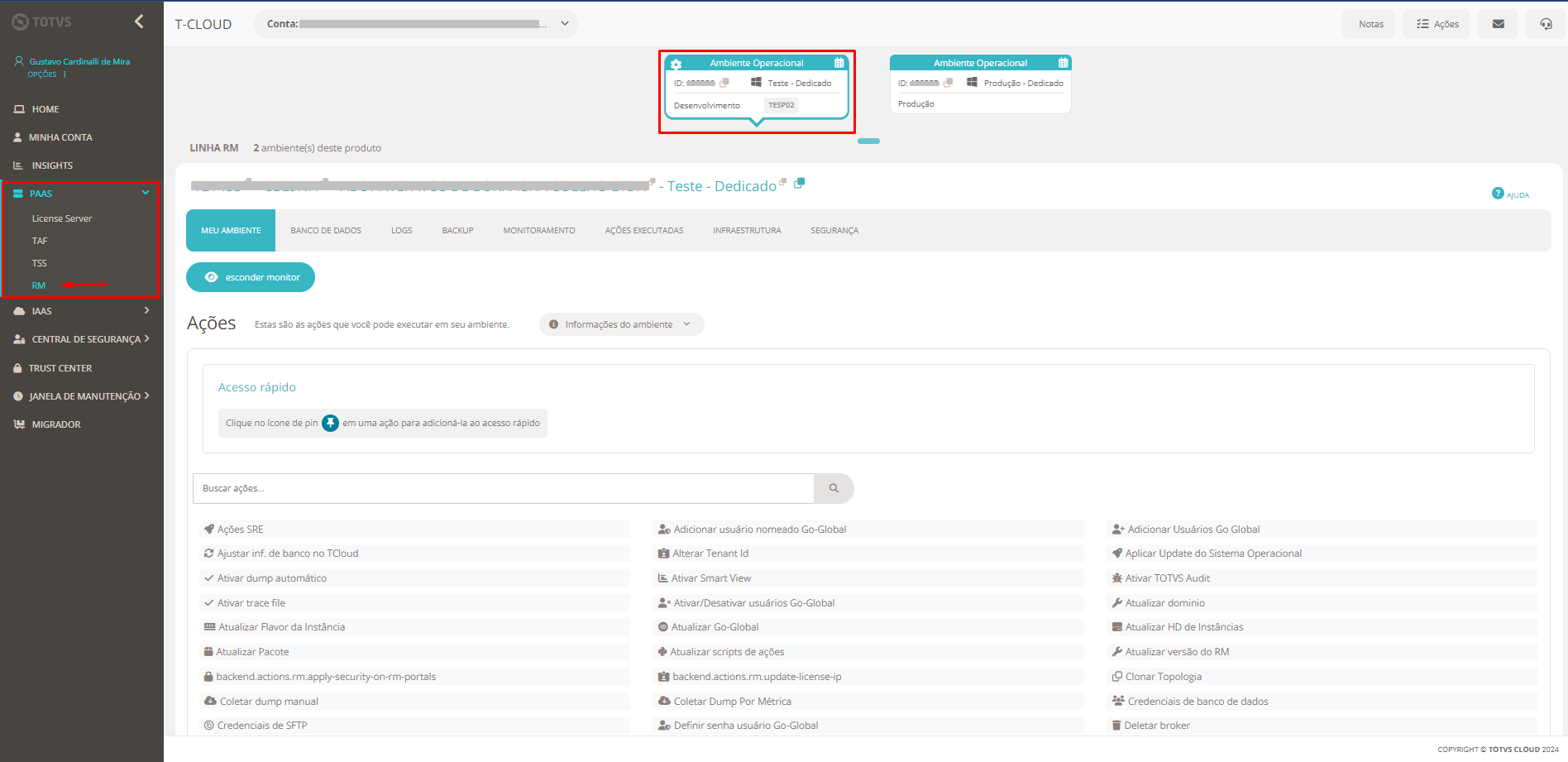Viewport: 1568px width, 762px height.
Task: Click the copy icon after the Teste - Dedicado title
Action: 799,184
